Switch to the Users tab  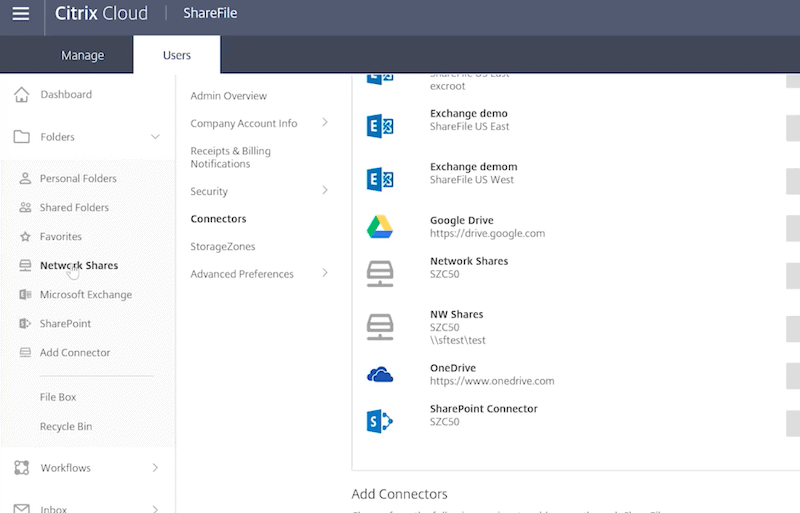[x=177, y=55]
